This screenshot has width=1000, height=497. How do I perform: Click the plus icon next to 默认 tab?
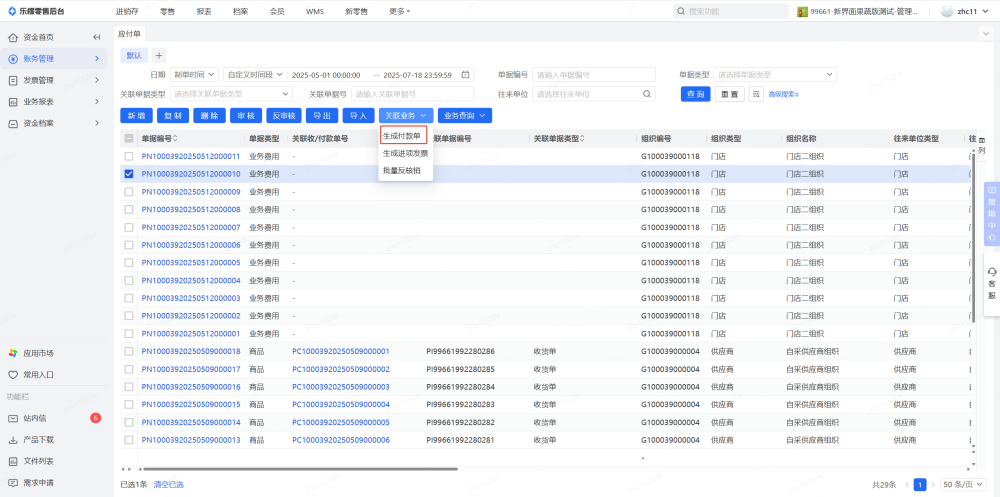(x=159, y=55)
